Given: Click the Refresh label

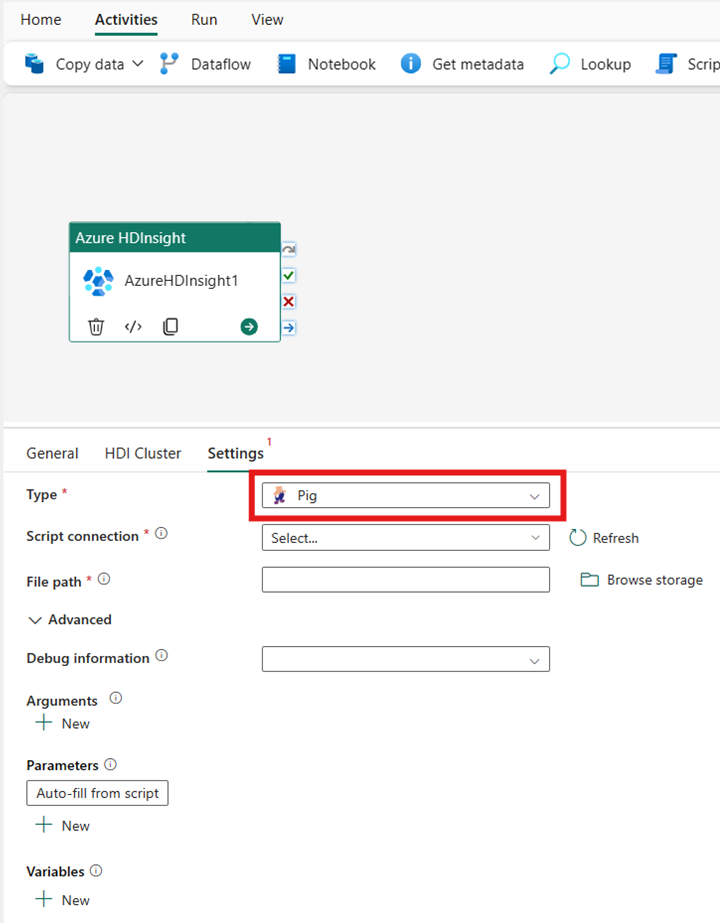Looking at the screenshot, I should (615, 538).
